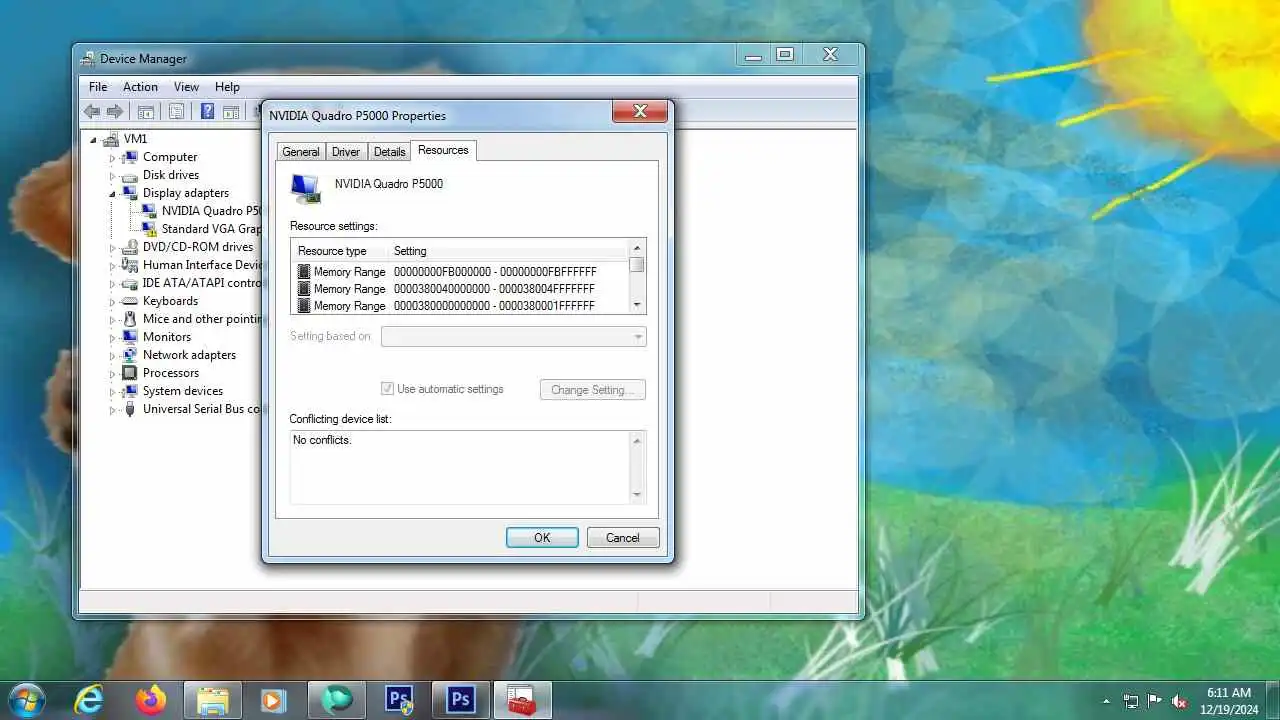Open the Windows Start orb
The image size is (1280, 720).
tap(27, 699)
